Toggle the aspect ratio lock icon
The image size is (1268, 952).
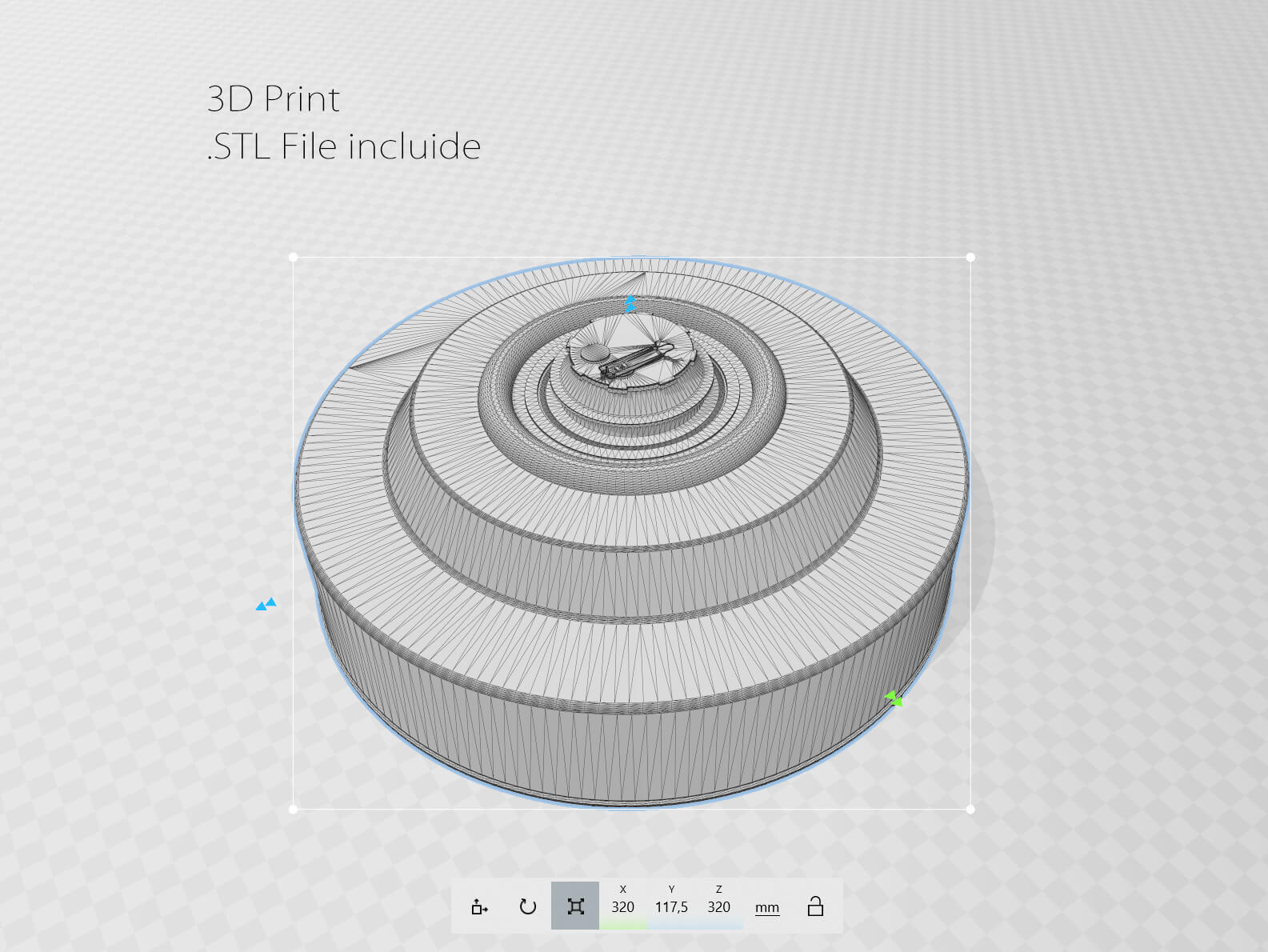(x=815, y=906)
